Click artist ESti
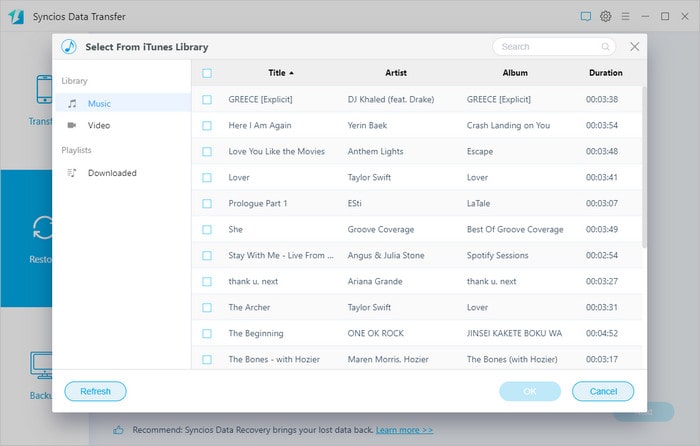 pos(354,203)
